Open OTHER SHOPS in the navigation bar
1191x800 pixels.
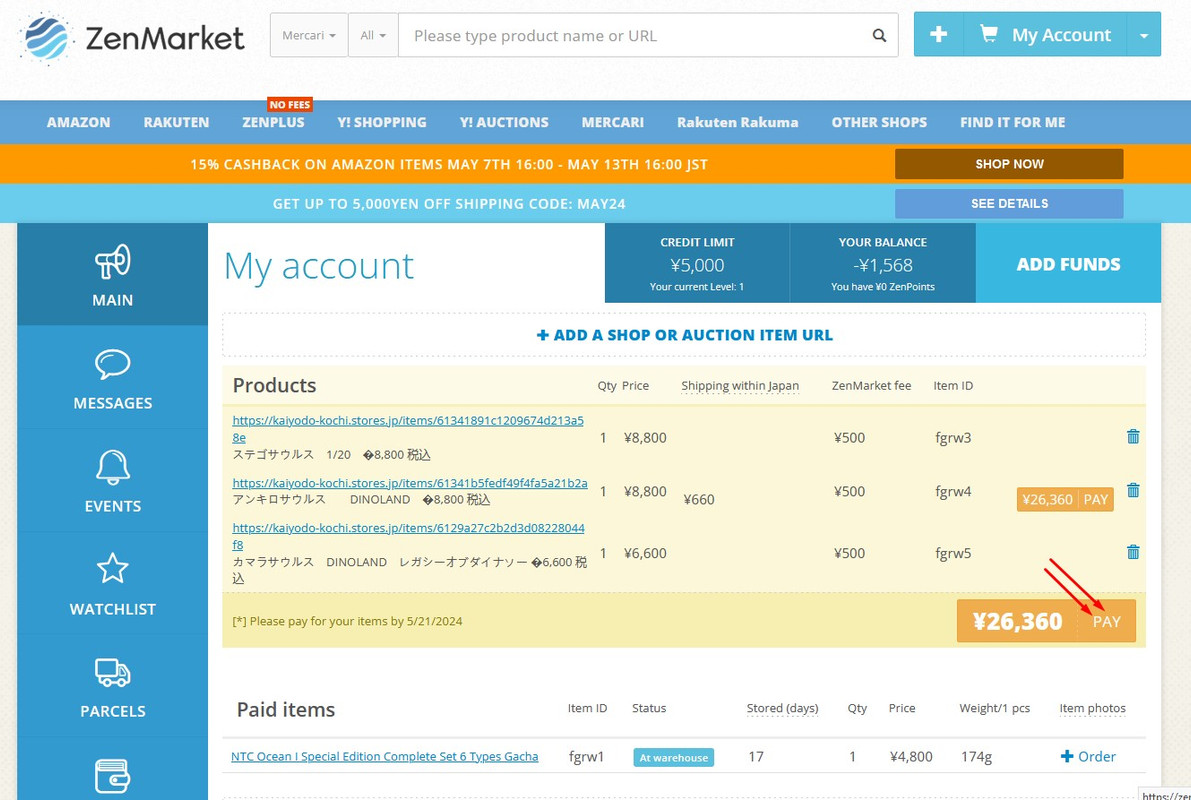[x=879, y=122]
